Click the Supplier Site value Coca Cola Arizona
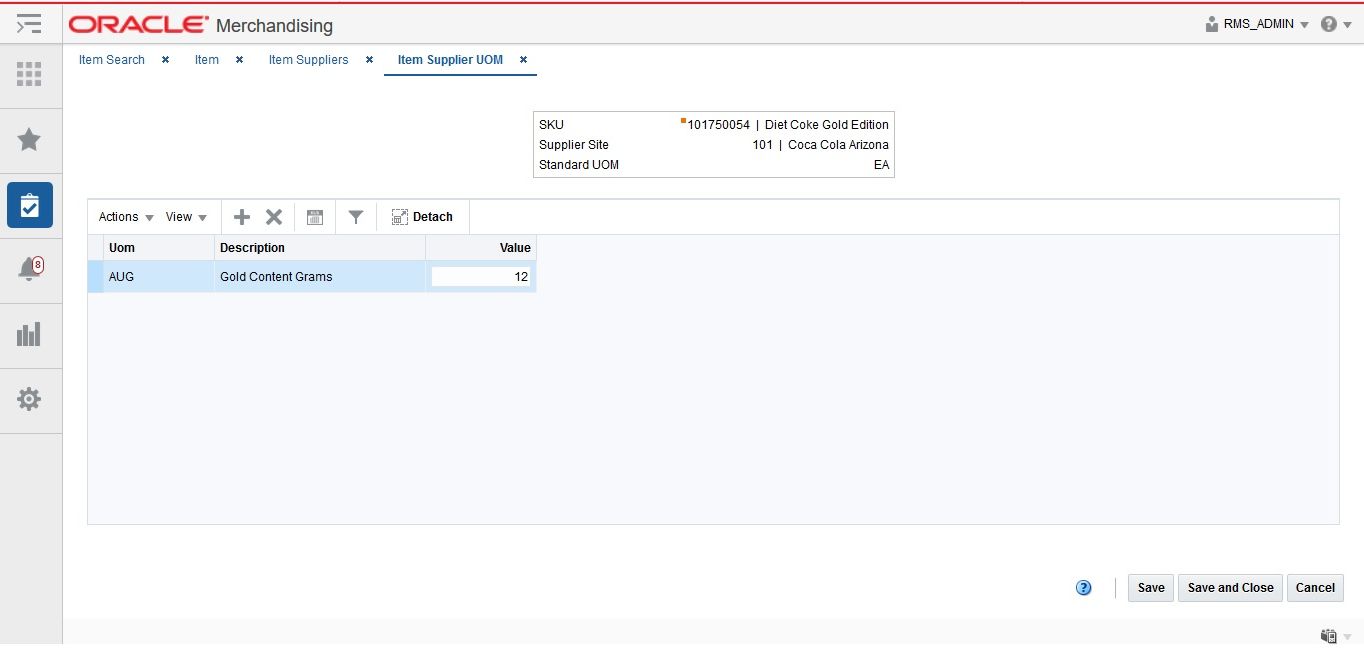Screen dimensions: 1364x658 [x=820, y=145]
